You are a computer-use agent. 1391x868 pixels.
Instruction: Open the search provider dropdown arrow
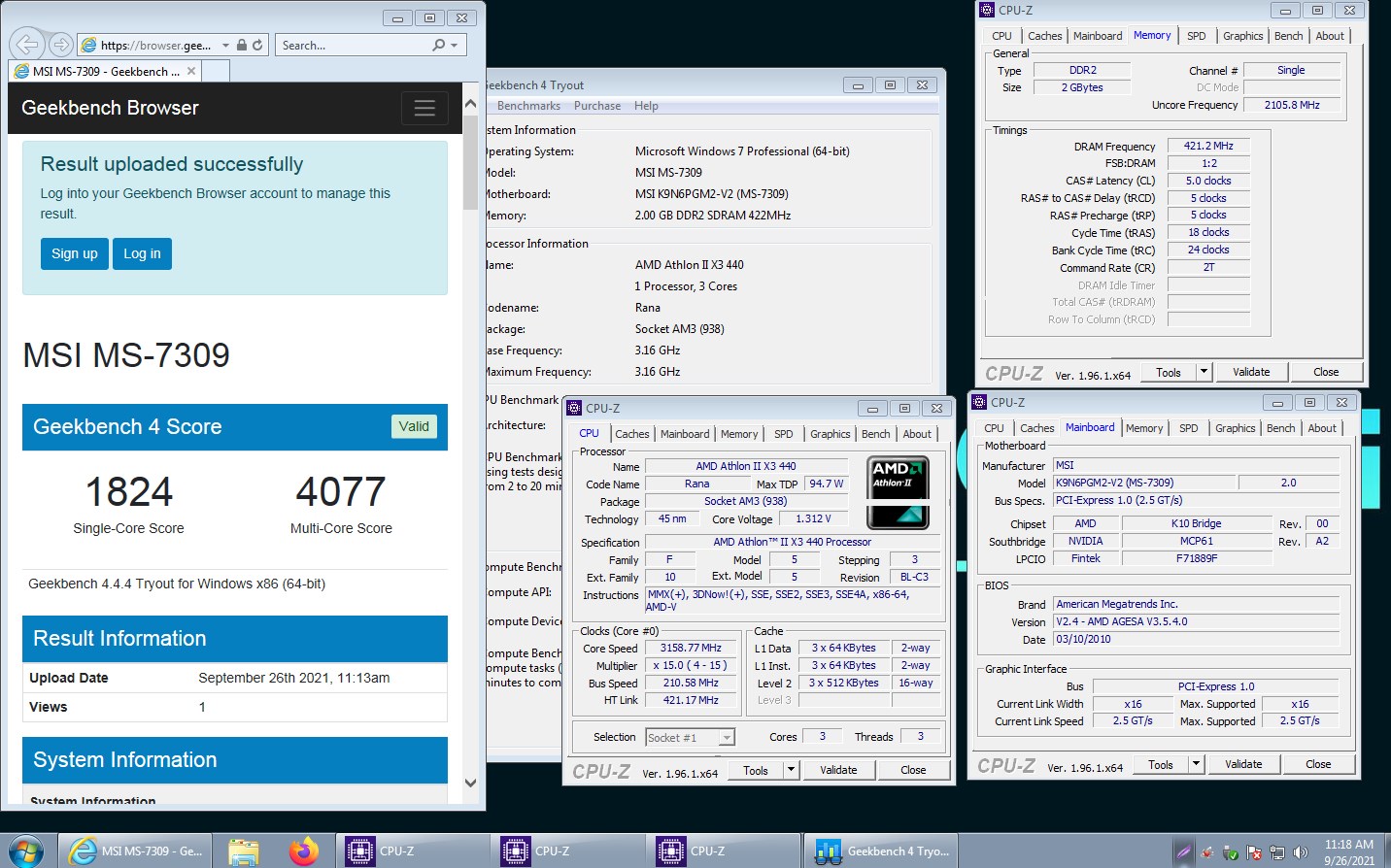(454, 45)
